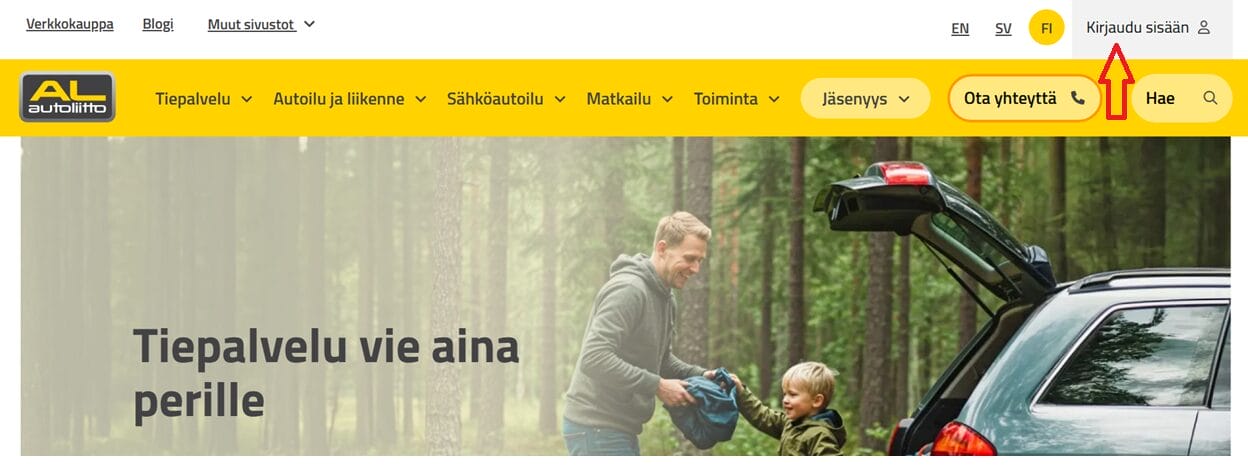This screenshot has height=467, width=1248.
Task: Expand the Tiepalvelu menu chevron
Action: click(x=248, y=99)
